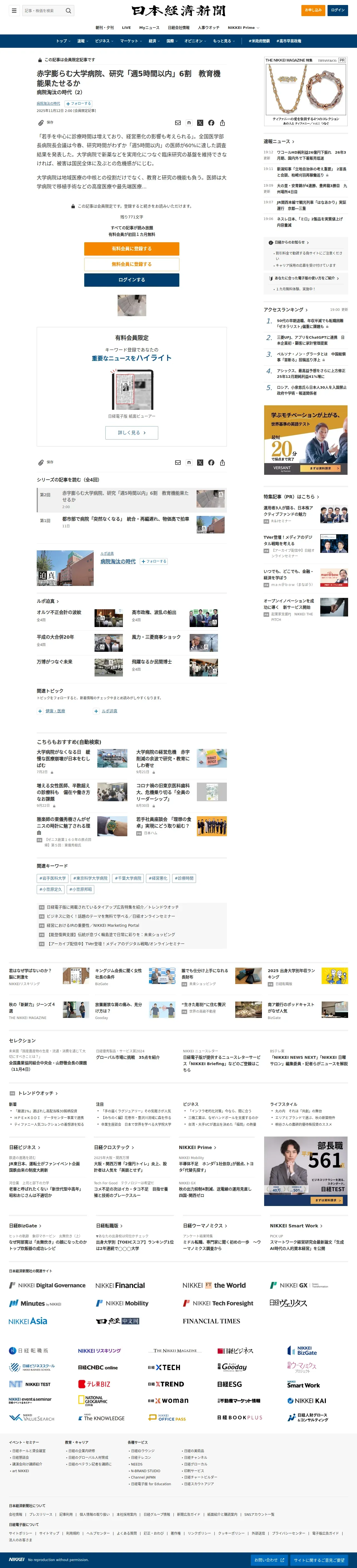Note share icon above the series list
The width and height of the screenshot is (357, 1568).
[189, 463]
